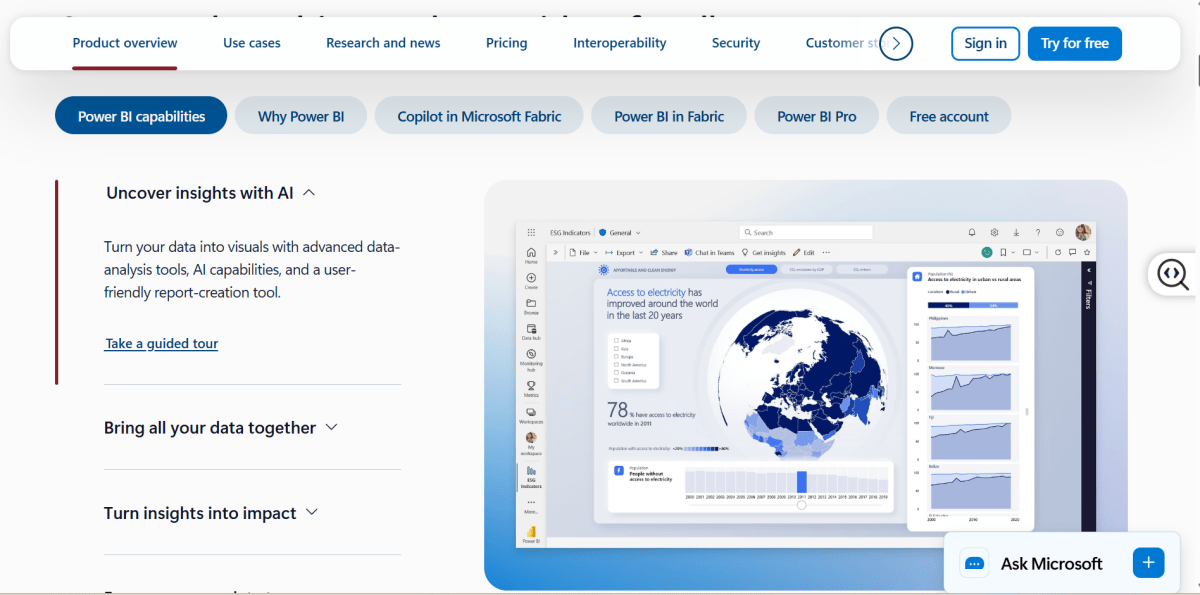The height and width of the screenshot is (595, 1200).
Task: Click the download arrow in Power BI header
Action: 1016,232
